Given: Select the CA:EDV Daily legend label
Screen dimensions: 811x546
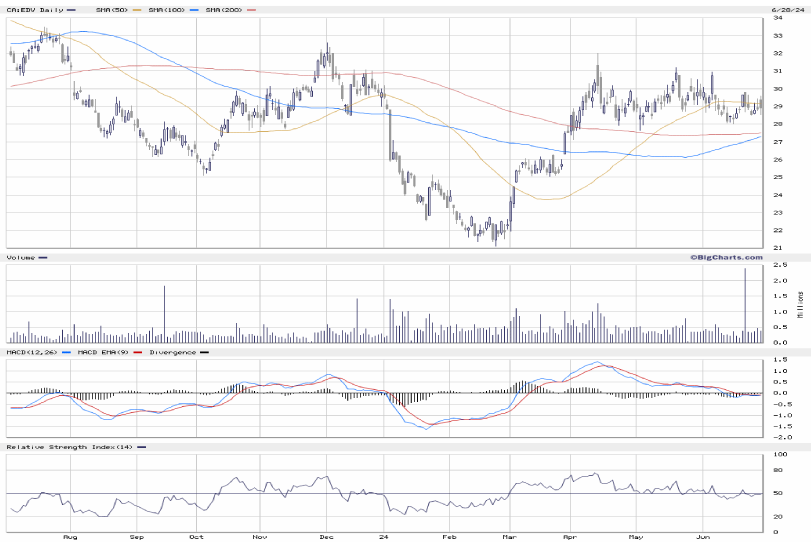Looking at the screenshot, I should (34, 9).
